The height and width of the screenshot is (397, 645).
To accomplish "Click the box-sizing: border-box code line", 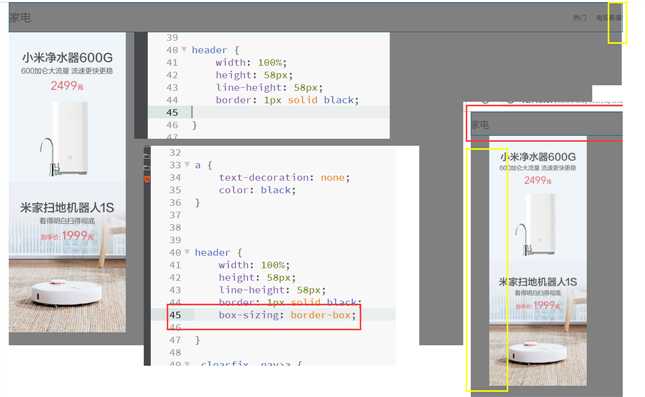I will point(287,315).
